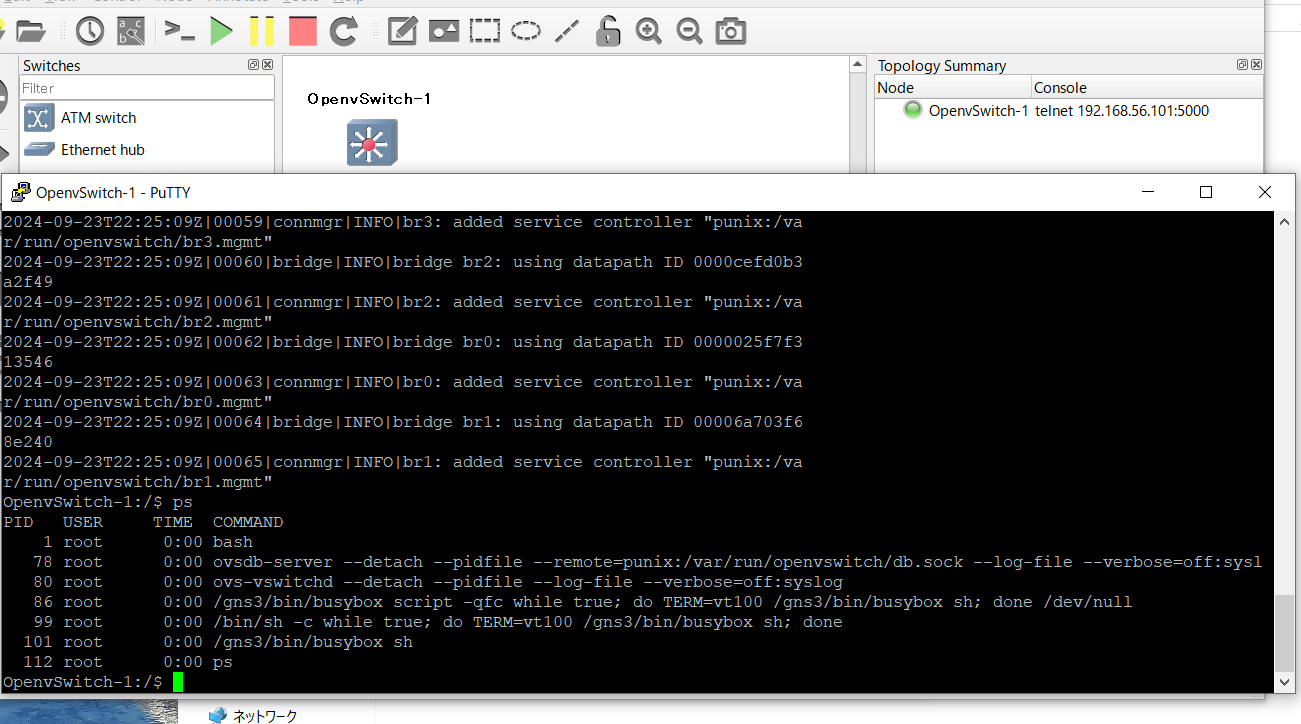Image resolution: width=1301 pixels, height=724 pixels.
Task: Select OpenvSwitch-1 in Topology Summary
Action: point(978,111)
